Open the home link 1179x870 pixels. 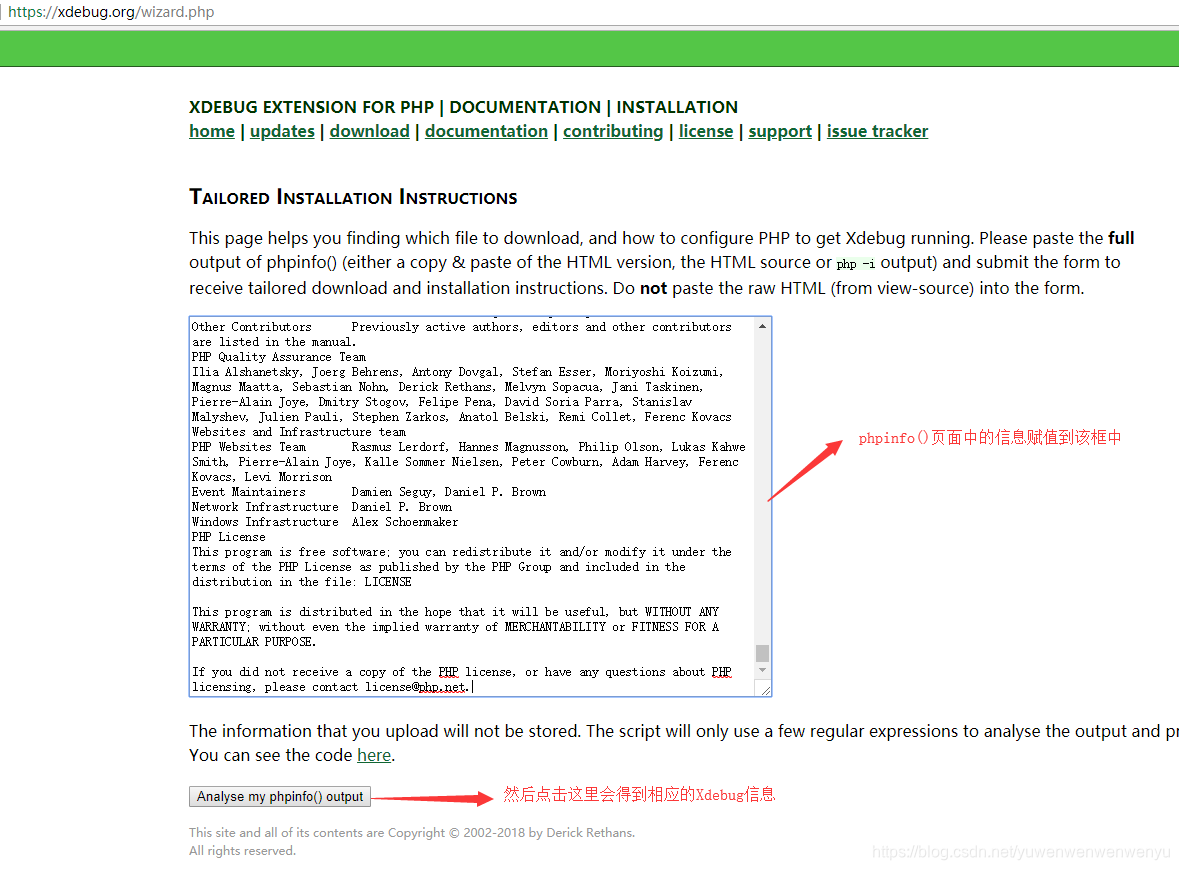click(211, 132)
